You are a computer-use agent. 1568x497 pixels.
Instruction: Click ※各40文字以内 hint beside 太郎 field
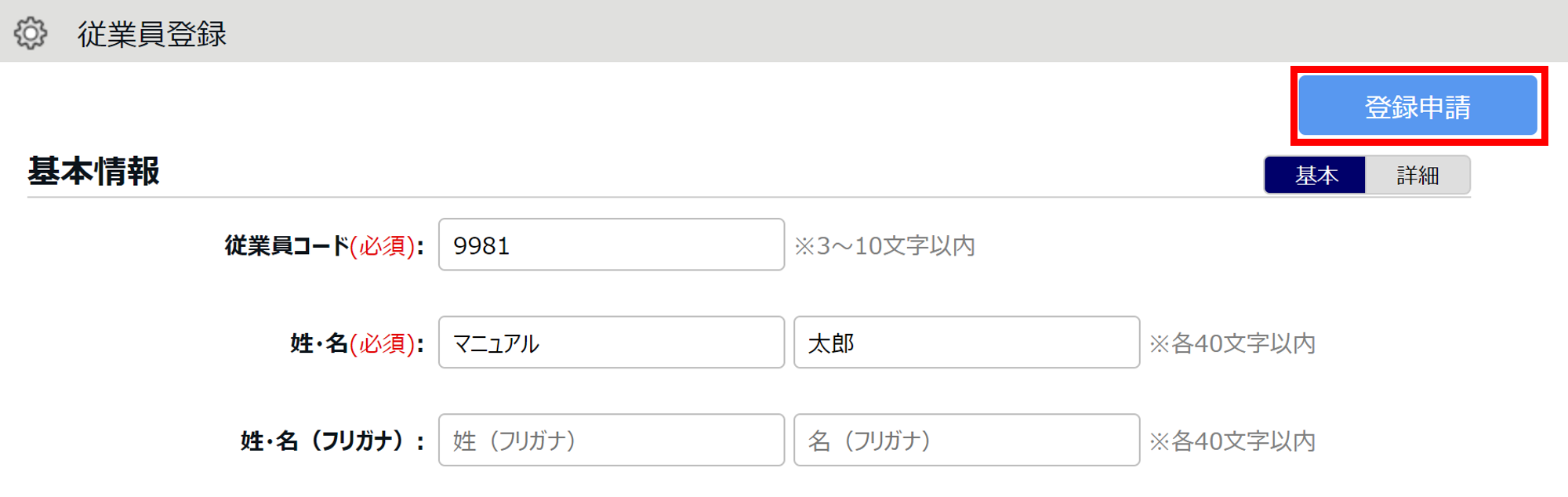[1232, 343]
